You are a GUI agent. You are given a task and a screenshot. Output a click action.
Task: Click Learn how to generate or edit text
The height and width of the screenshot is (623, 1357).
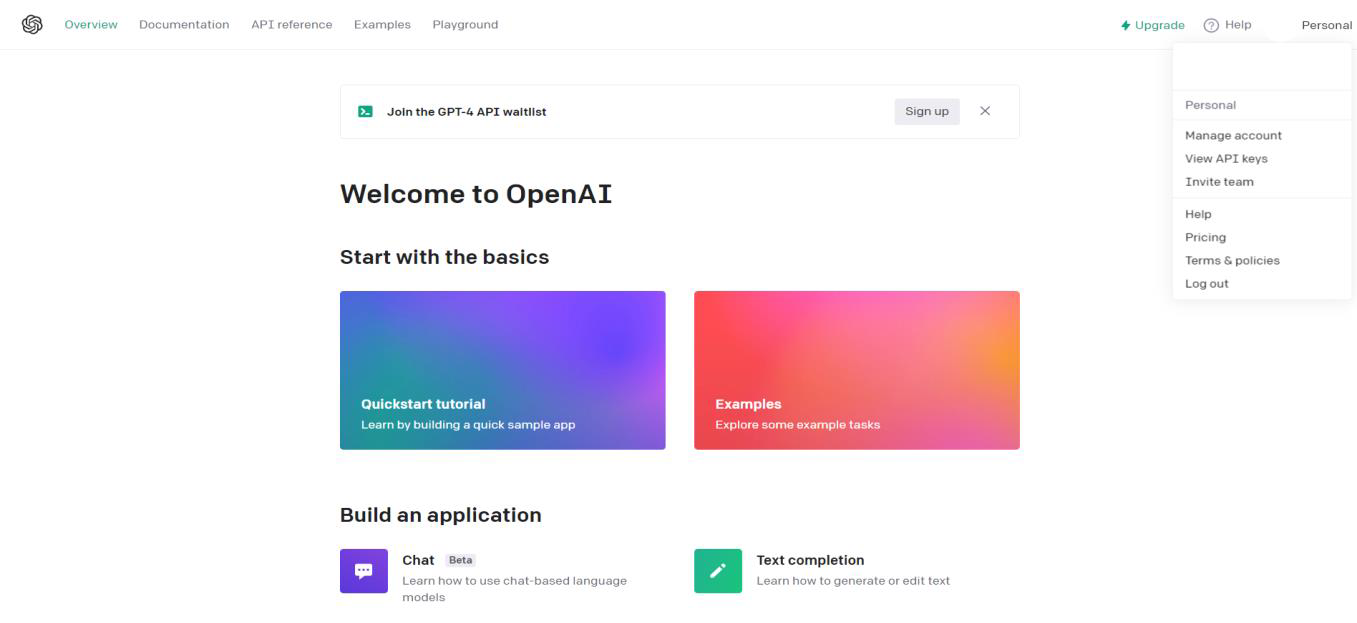point(853,581)
